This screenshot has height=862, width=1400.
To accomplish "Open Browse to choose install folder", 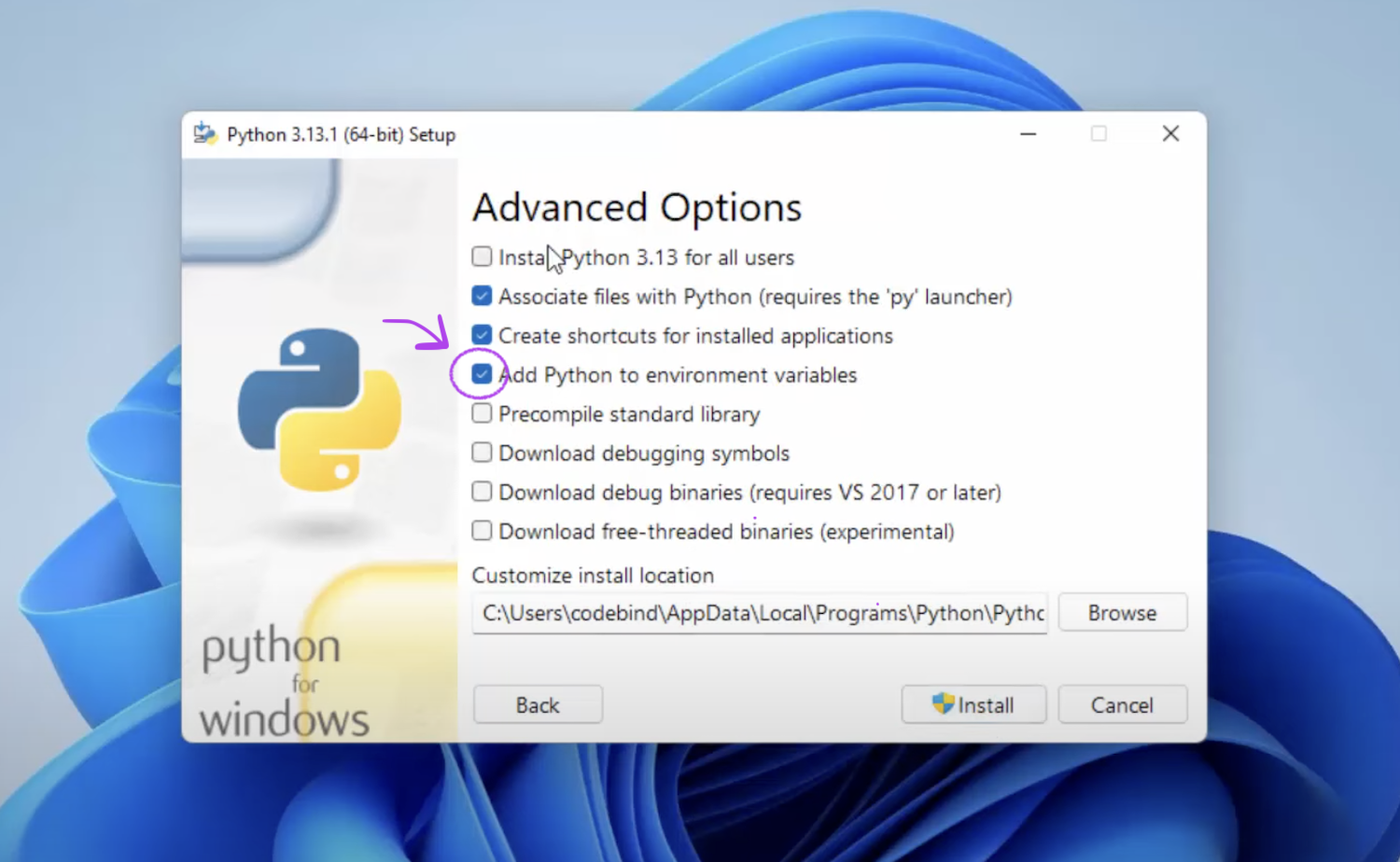I will coord(1123,613).
